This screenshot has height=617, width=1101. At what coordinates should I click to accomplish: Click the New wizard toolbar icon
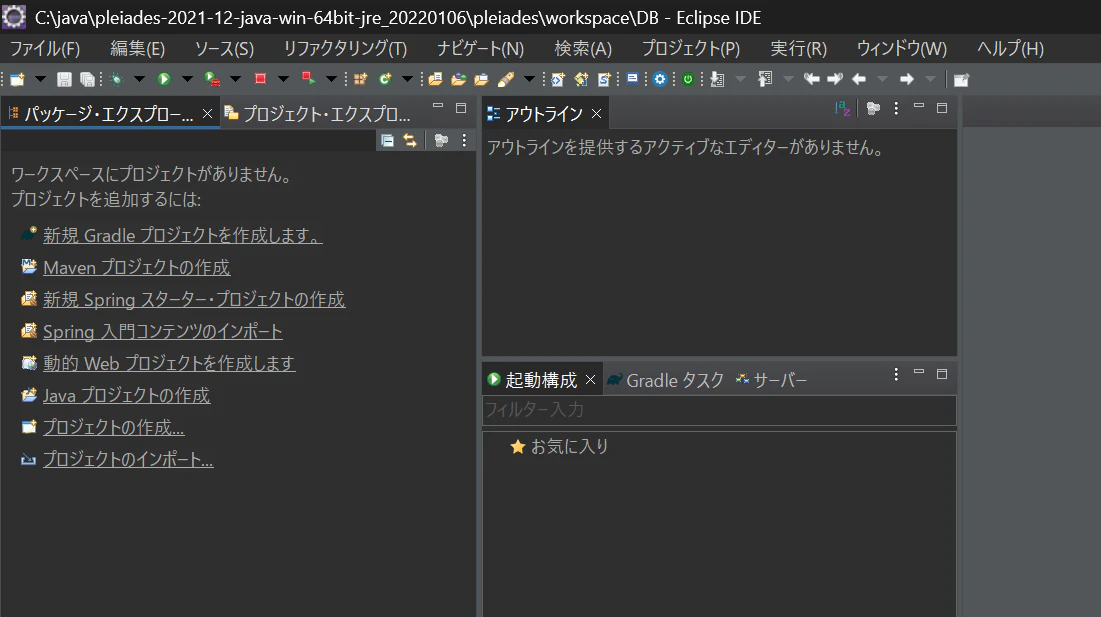[x=18, y=79]
